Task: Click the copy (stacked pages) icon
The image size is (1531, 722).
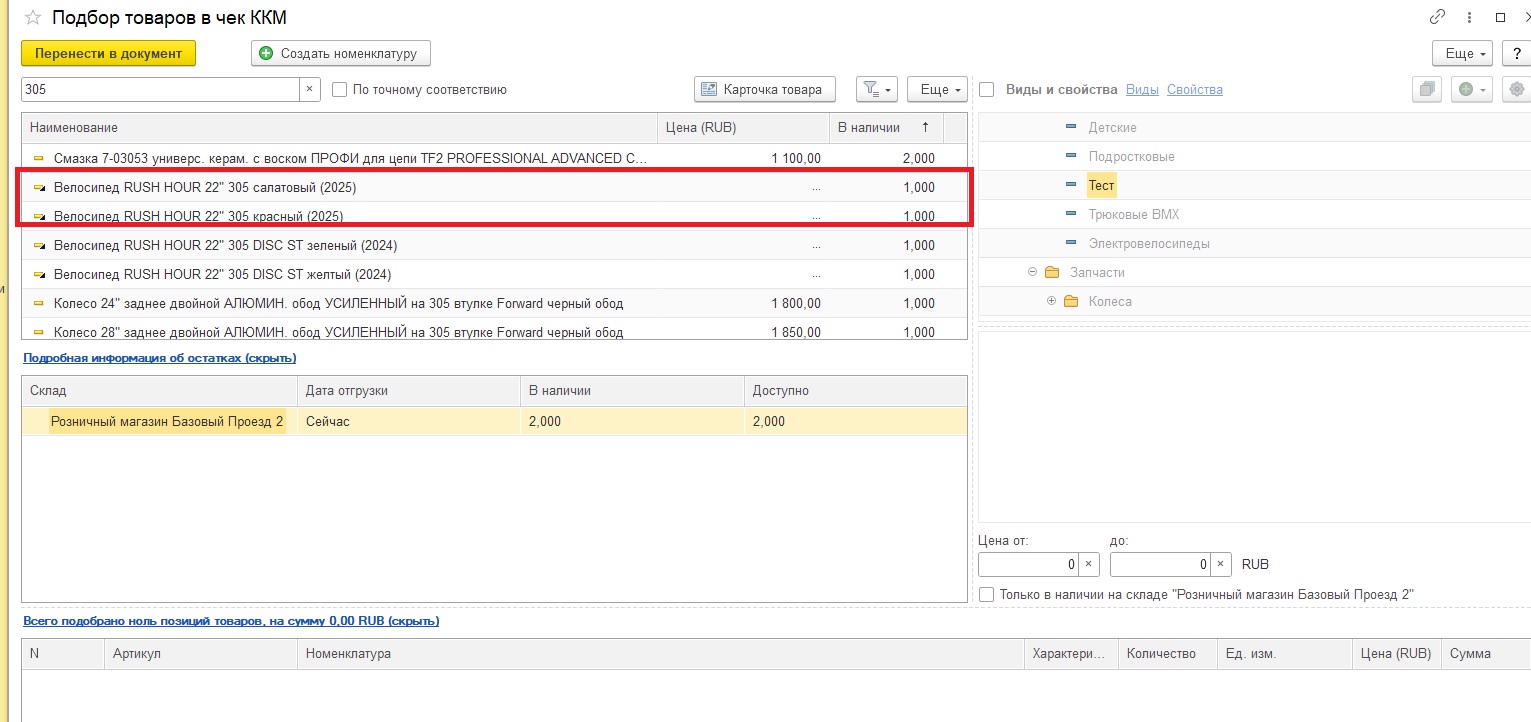Action: tap(1425, 89)
